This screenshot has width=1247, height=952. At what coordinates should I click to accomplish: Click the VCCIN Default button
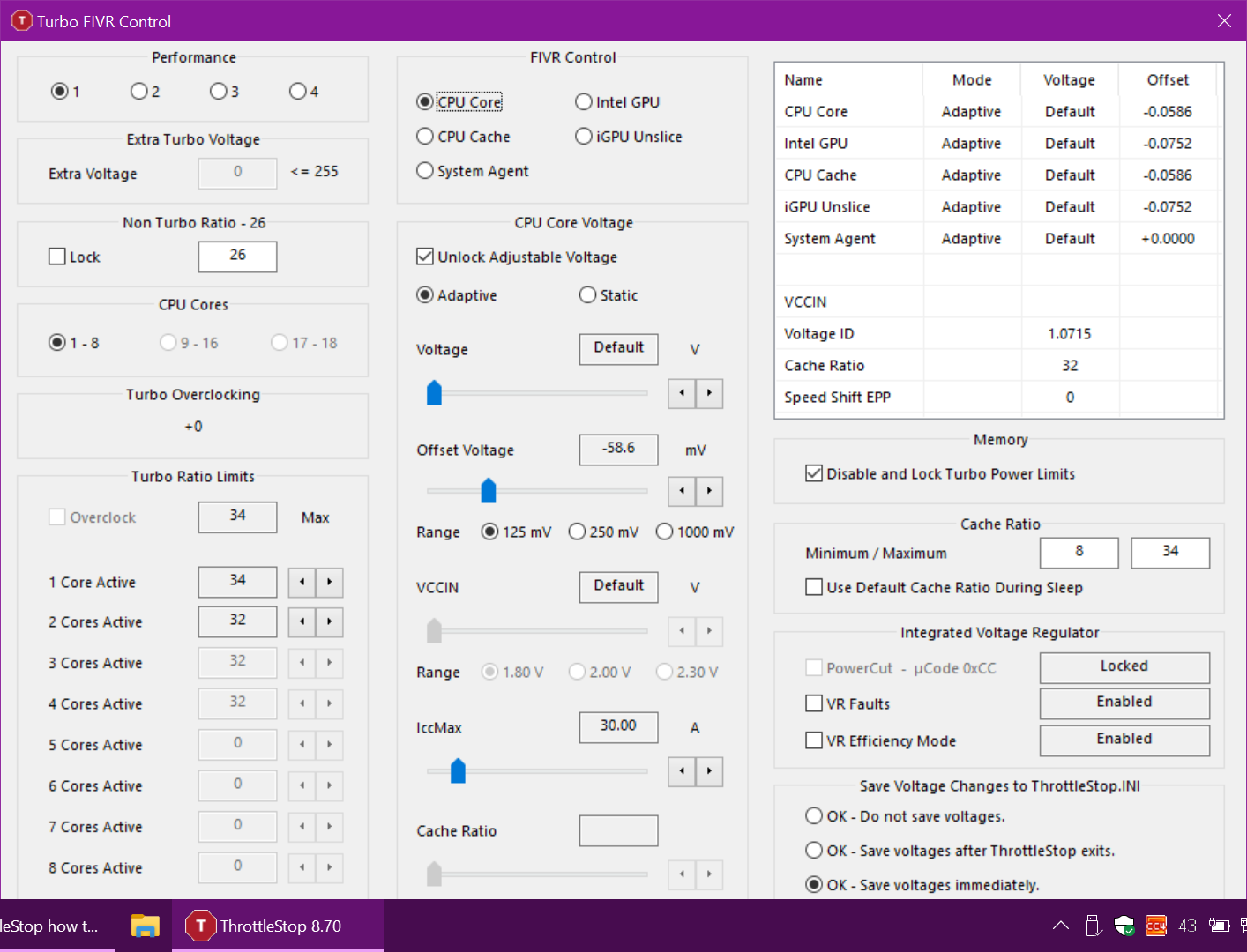[618, 586]
